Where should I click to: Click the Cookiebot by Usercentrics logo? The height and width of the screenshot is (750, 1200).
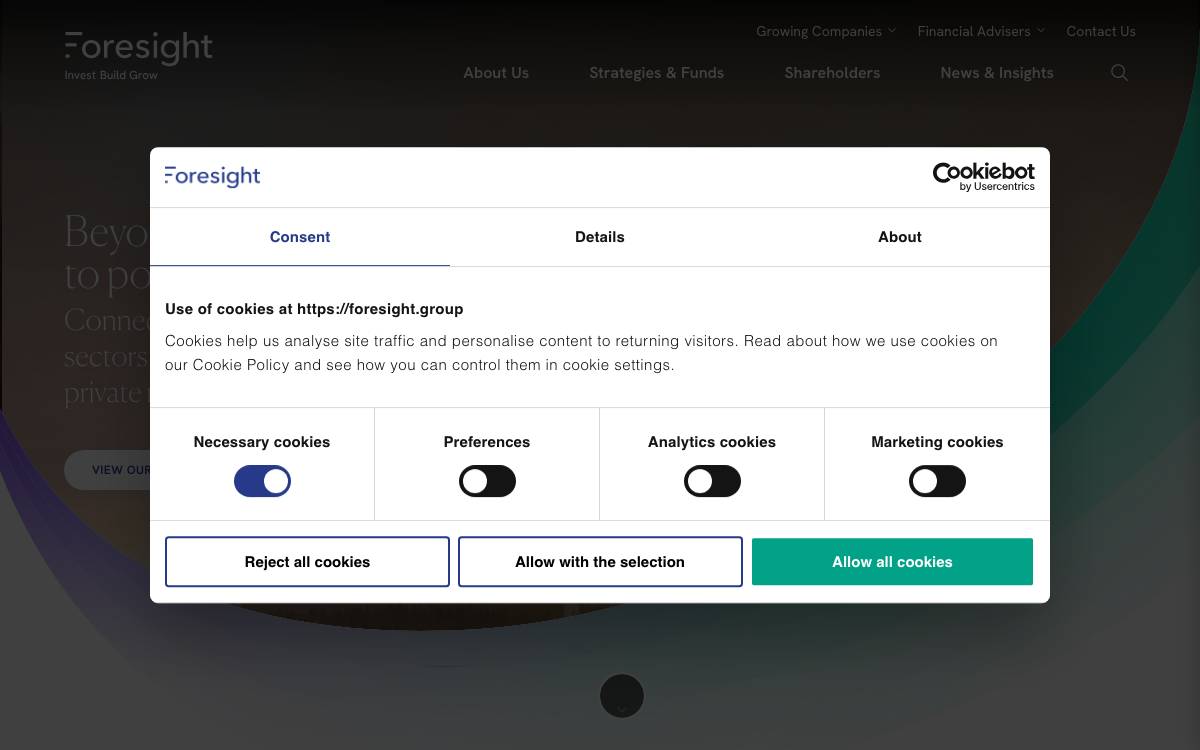983,177
